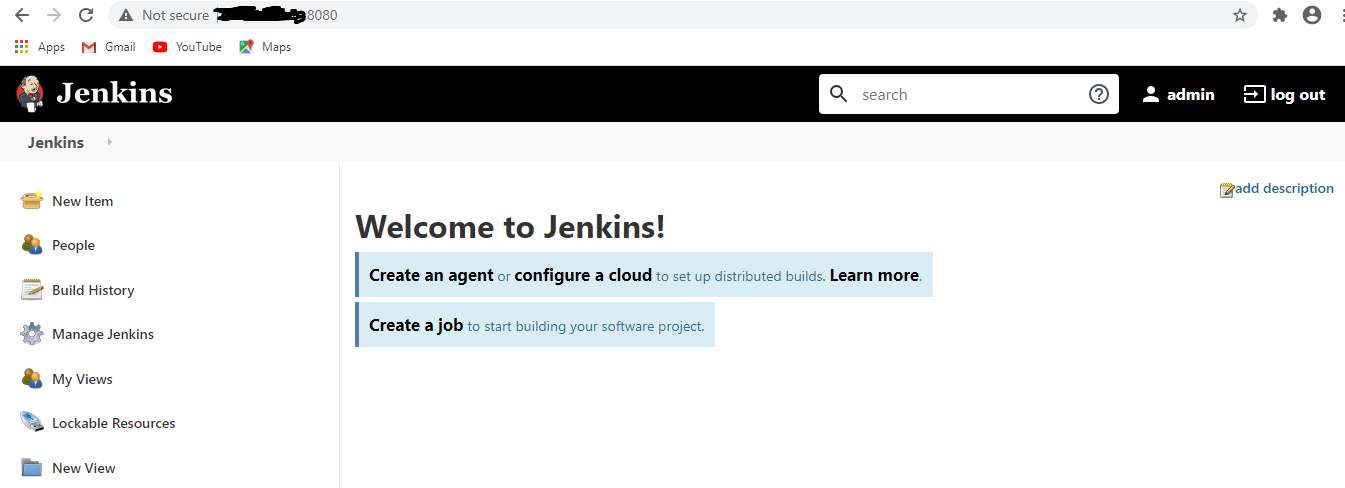Click the New View folder icon
The image size is (1345, 488).
[32, 468]
